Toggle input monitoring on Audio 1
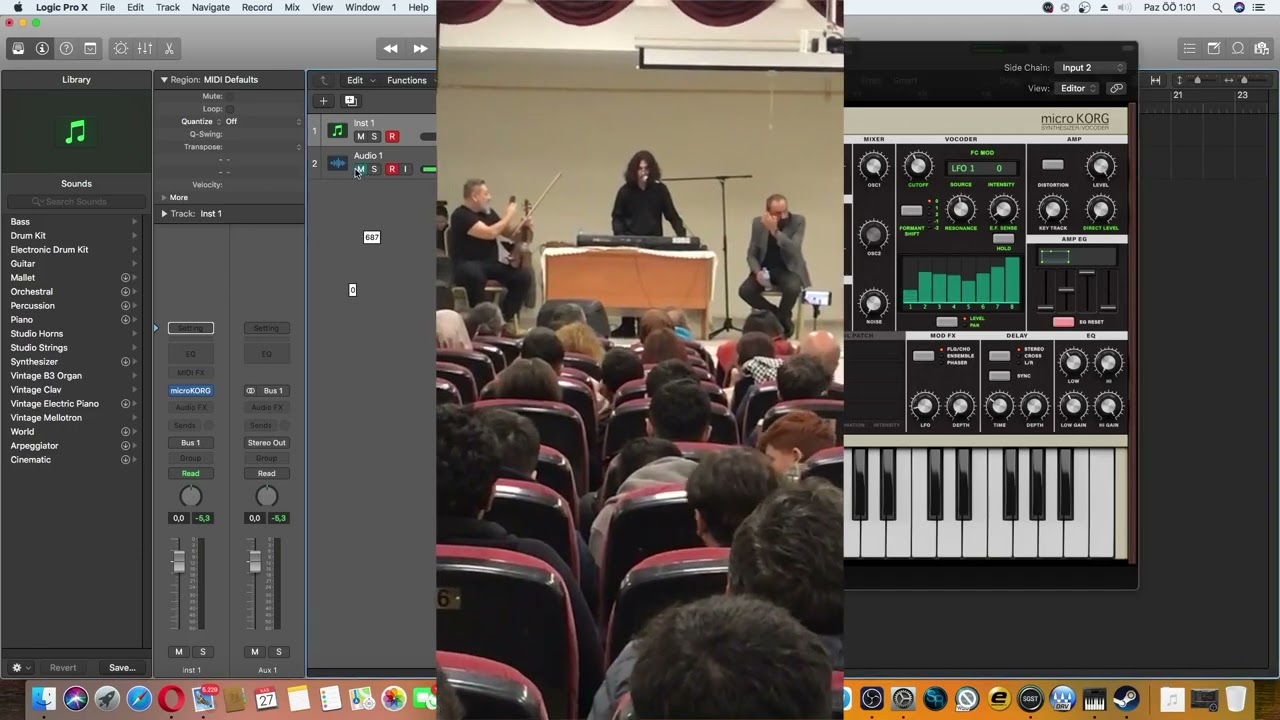Viewport: 1280px width, 720px height. 405,169
